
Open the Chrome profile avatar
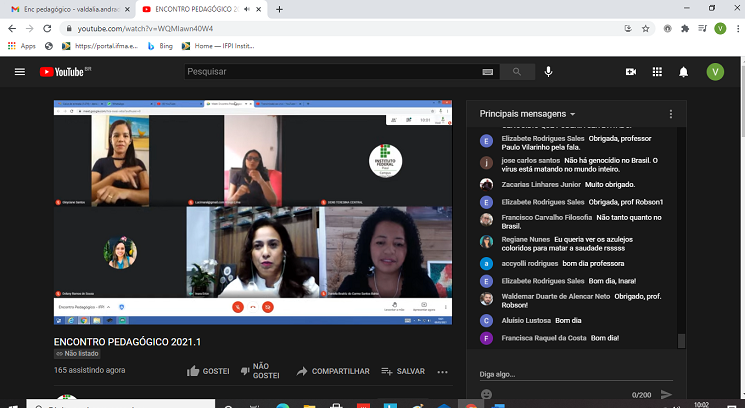point(720,28)
